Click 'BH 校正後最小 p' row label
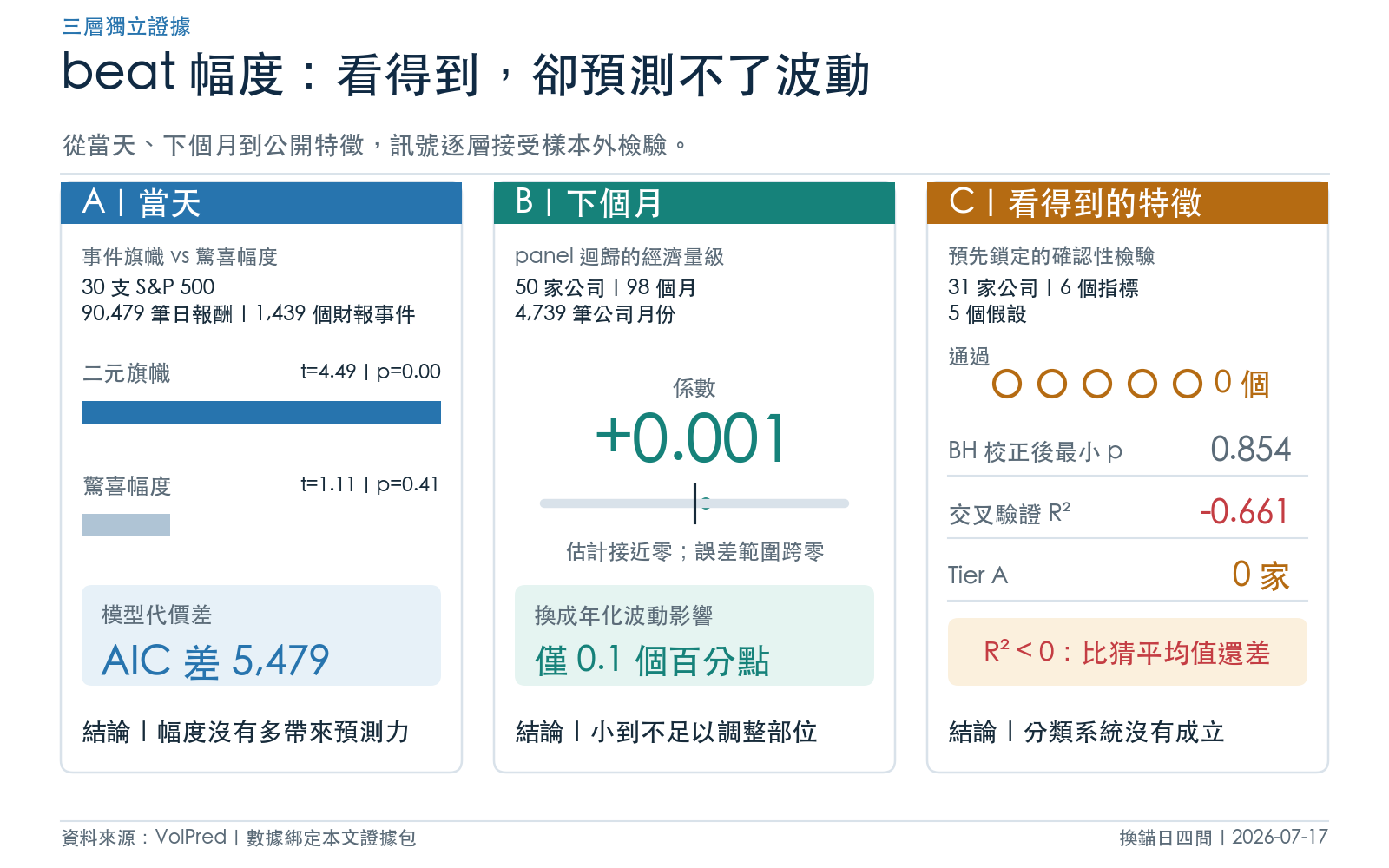Viewport: 1389px width, 868px height. (x=1035, y=451)
